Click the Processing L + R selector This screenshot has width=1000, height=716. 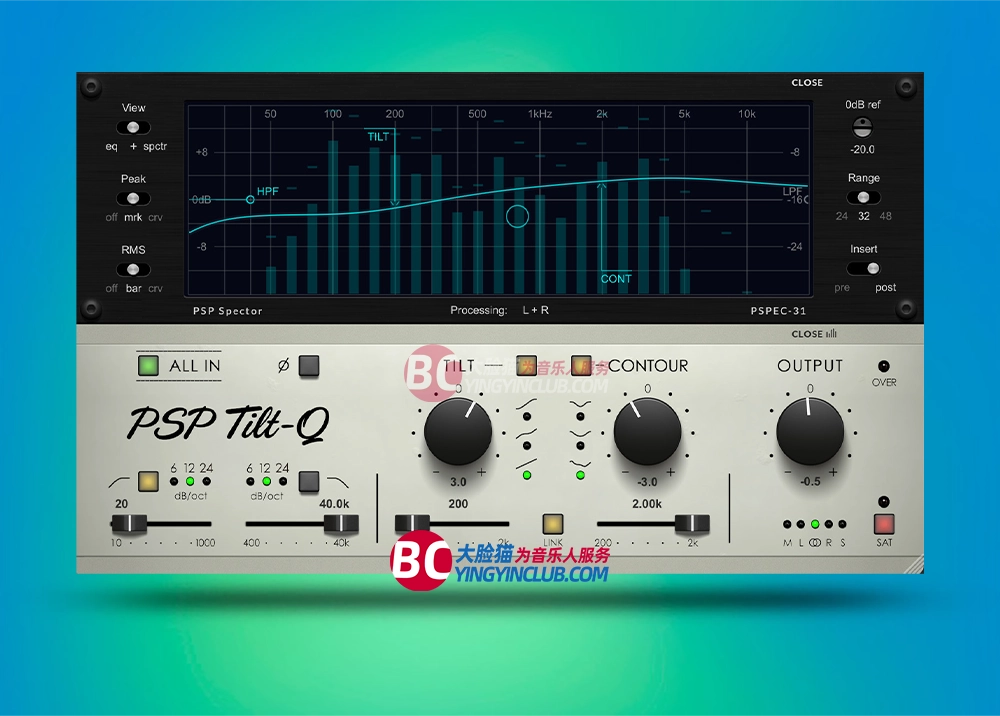click(535, 310)
